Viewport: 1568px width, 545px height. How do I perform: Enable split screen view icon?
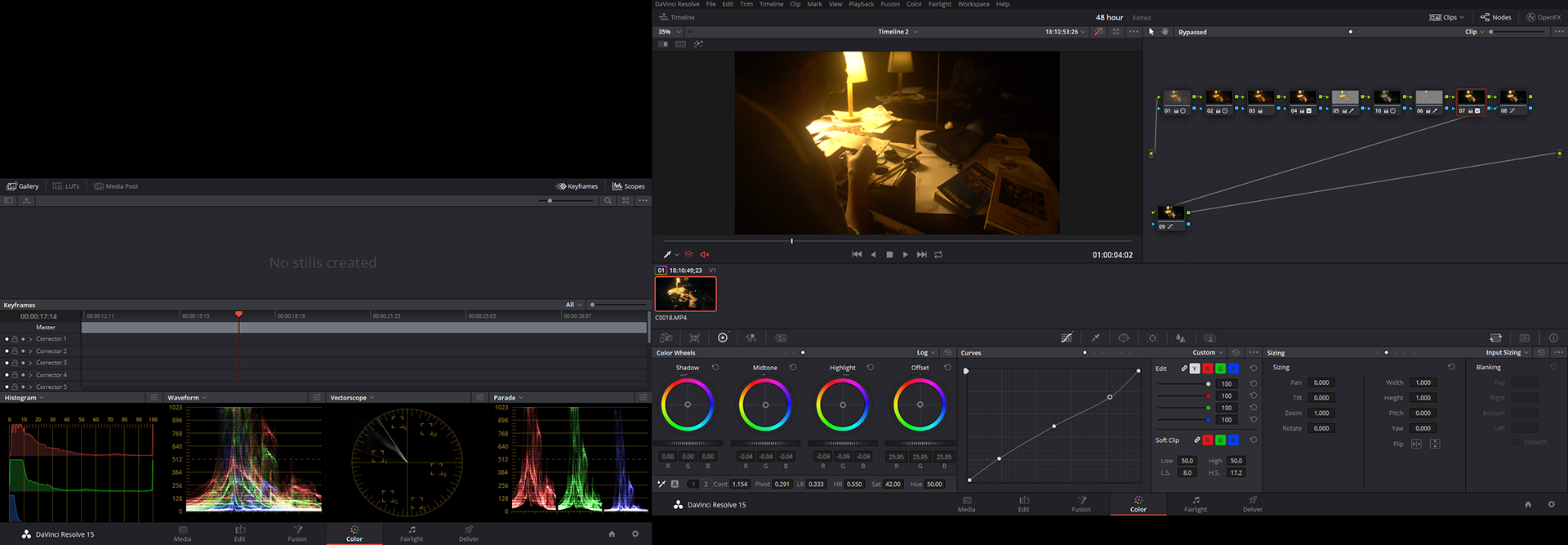click(680, 44)
